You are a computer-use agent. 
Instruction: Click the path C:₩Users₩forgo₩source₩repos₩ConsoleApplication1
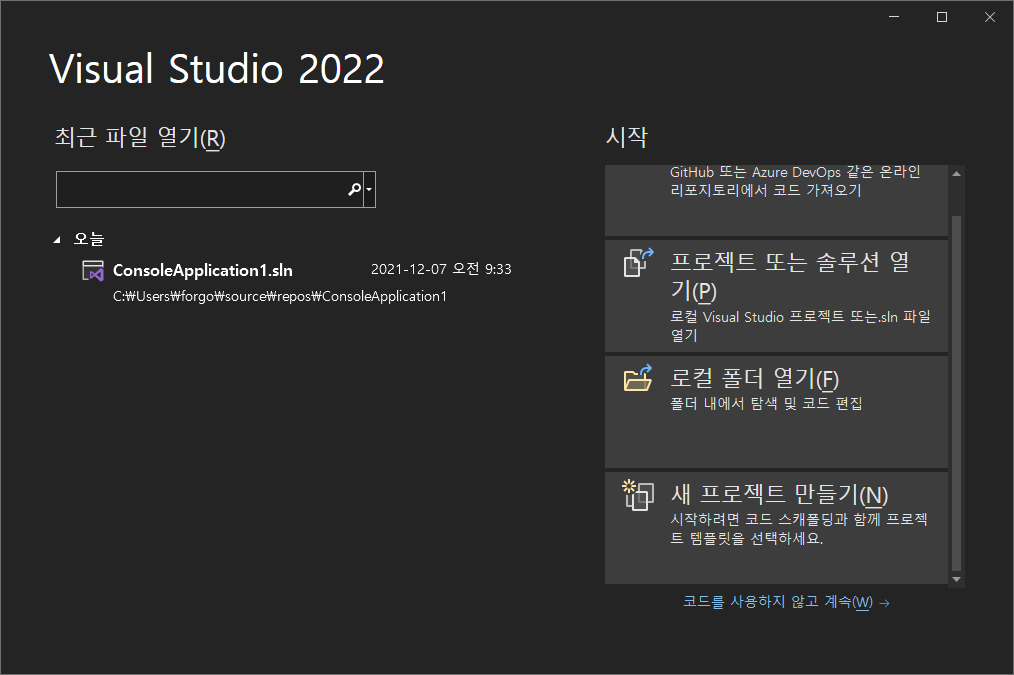pos(279,296)
